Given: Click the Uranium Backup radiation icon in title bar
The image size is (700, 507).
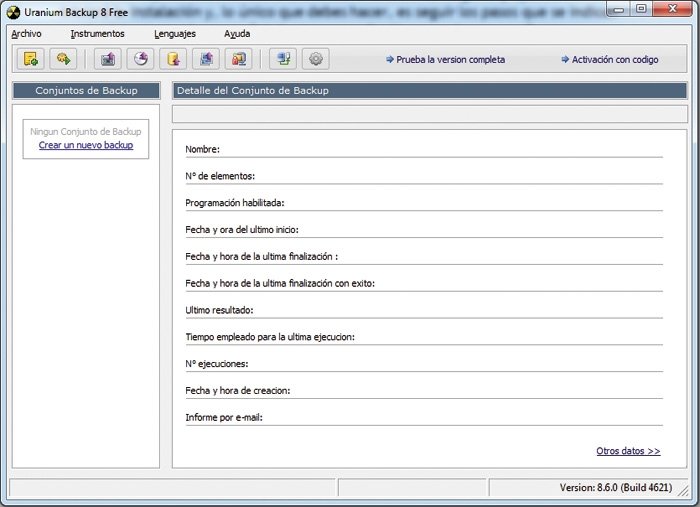Looking at the screenshot, I should click(x=13, y=12).
